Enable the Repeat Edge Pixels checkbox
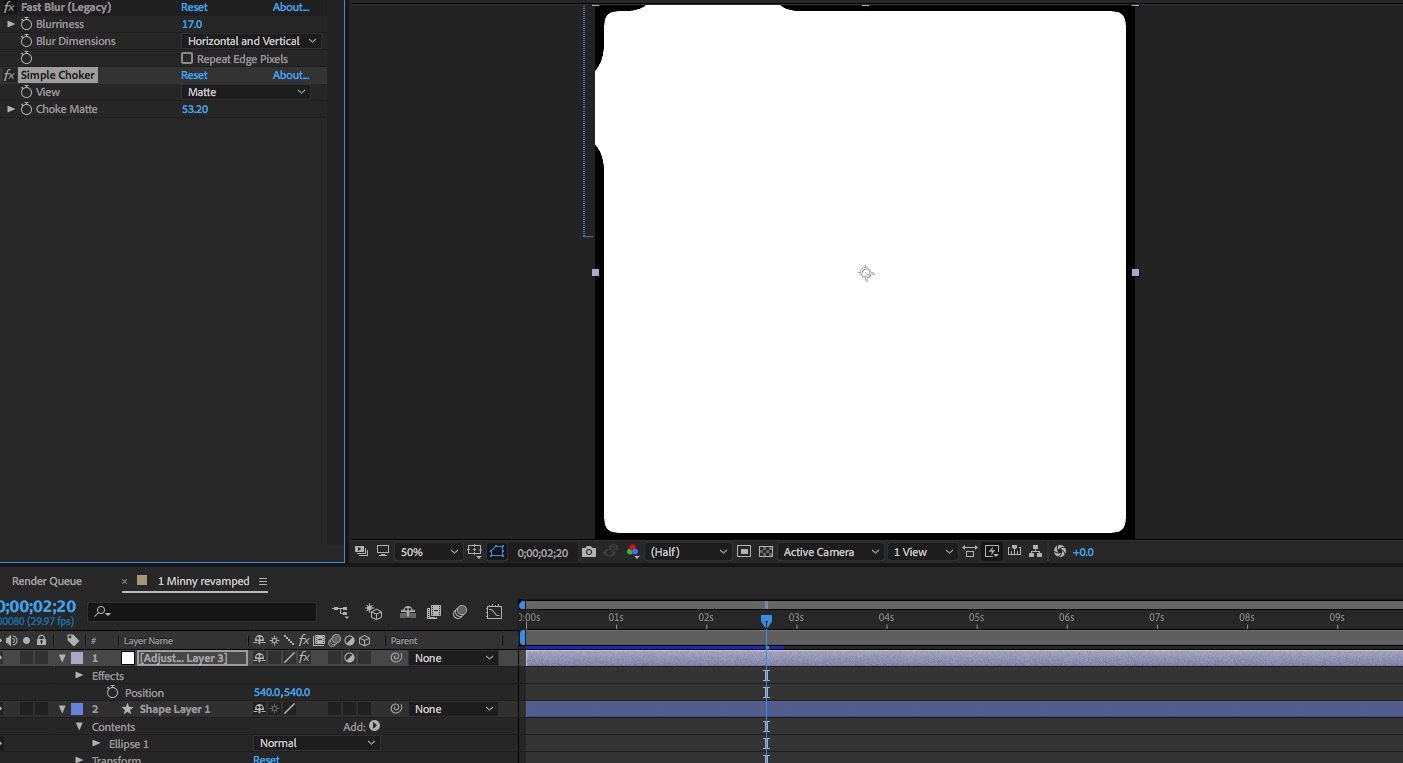 tap(187, 59)
